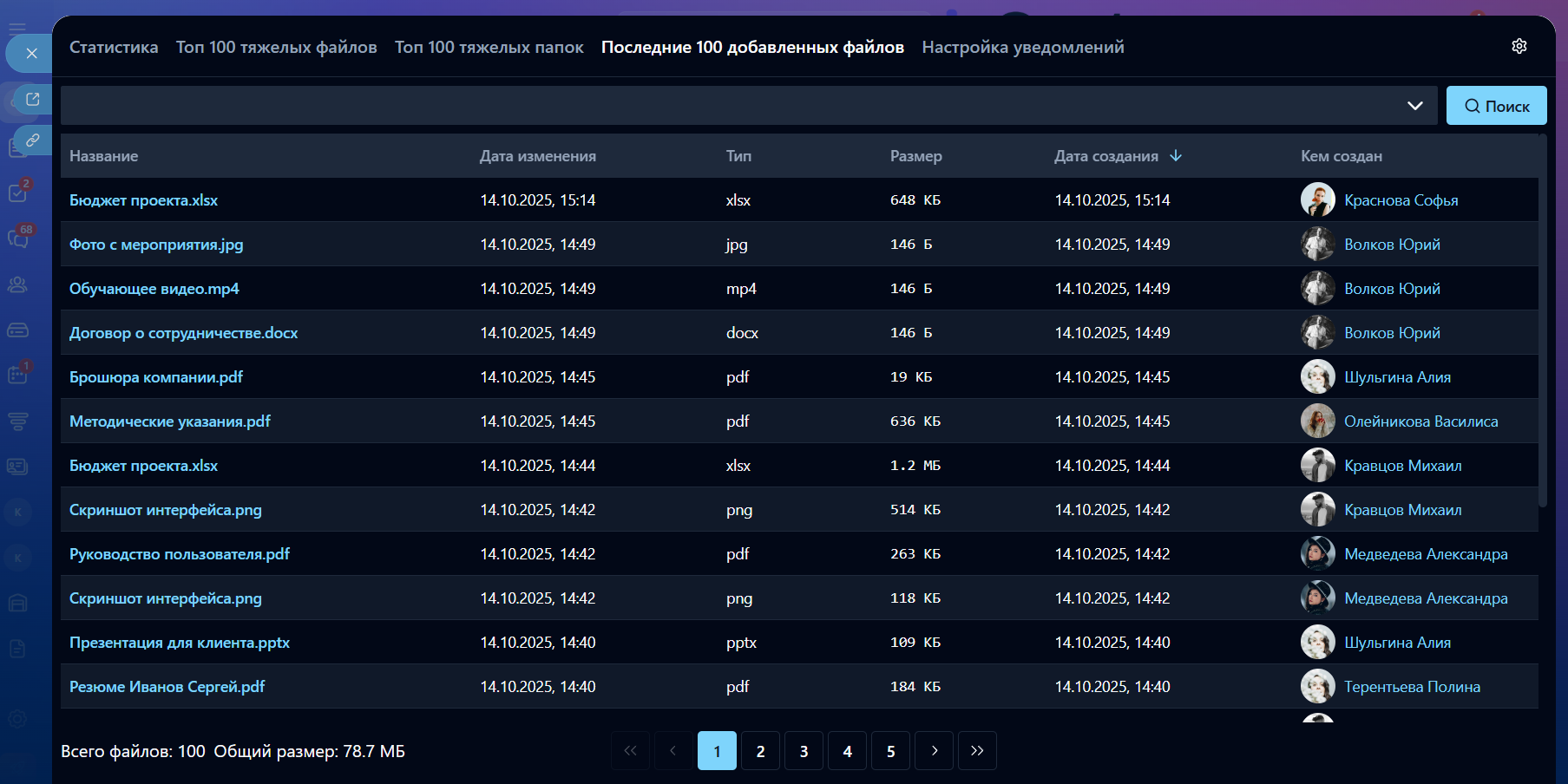Image resolution: width=1568 pixels, height=784 pixels.
Task: Open chat icon with badge 68
Action: [18, 238]
